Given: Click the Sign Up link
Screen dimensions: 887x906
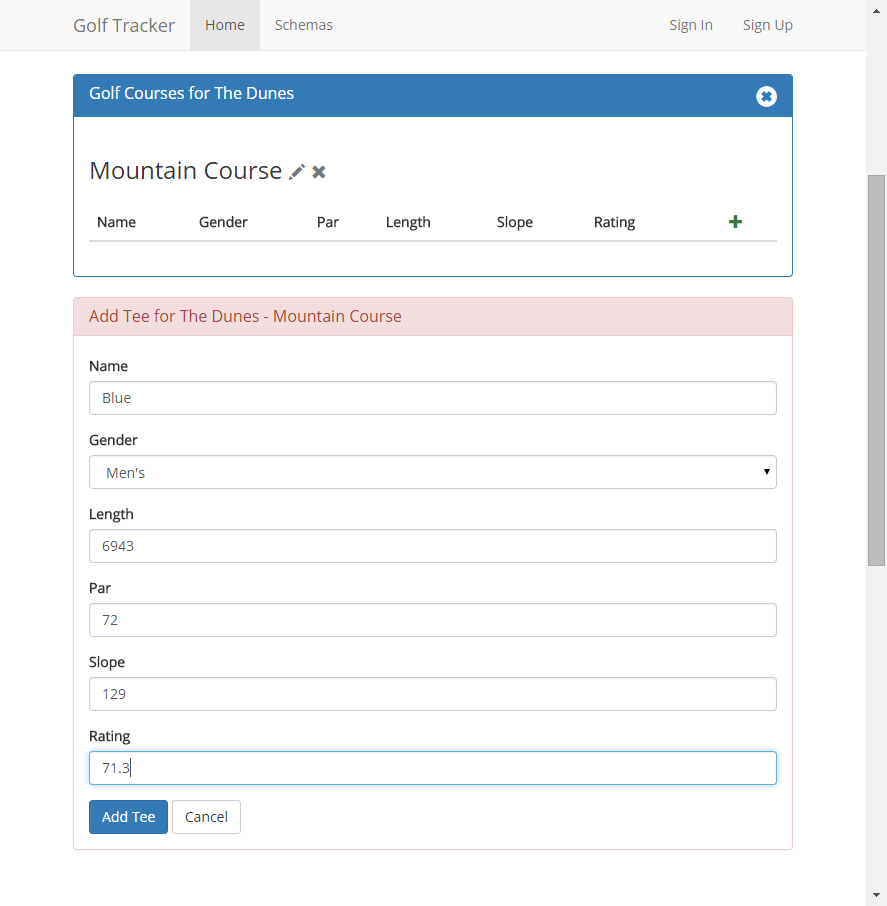Looking at the screenshot, I should tap(768, 25).
